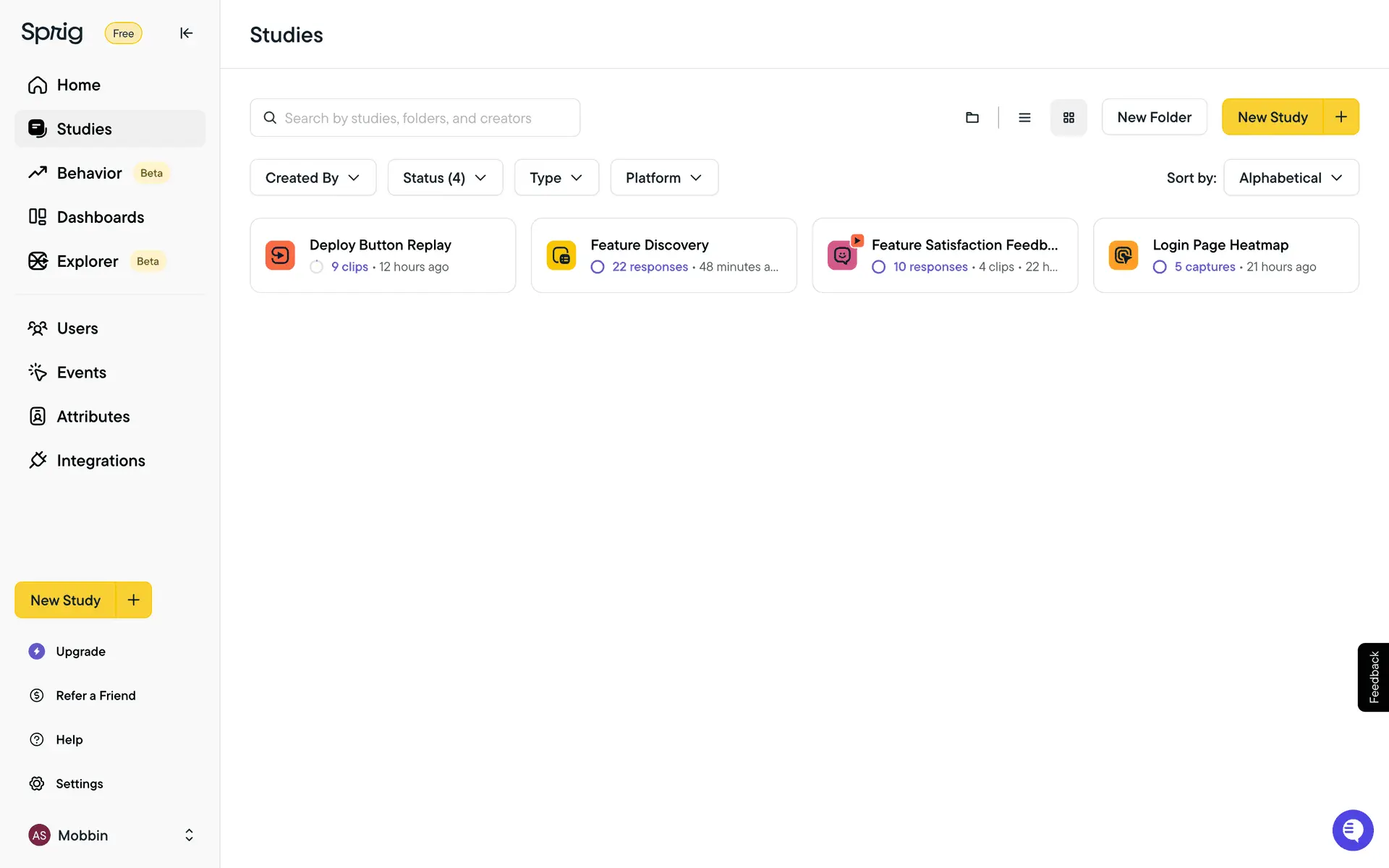Viewport: 1389px width, 868px height.
Task: Open the Integrations sidebar item
Action: tap(101, 461)
